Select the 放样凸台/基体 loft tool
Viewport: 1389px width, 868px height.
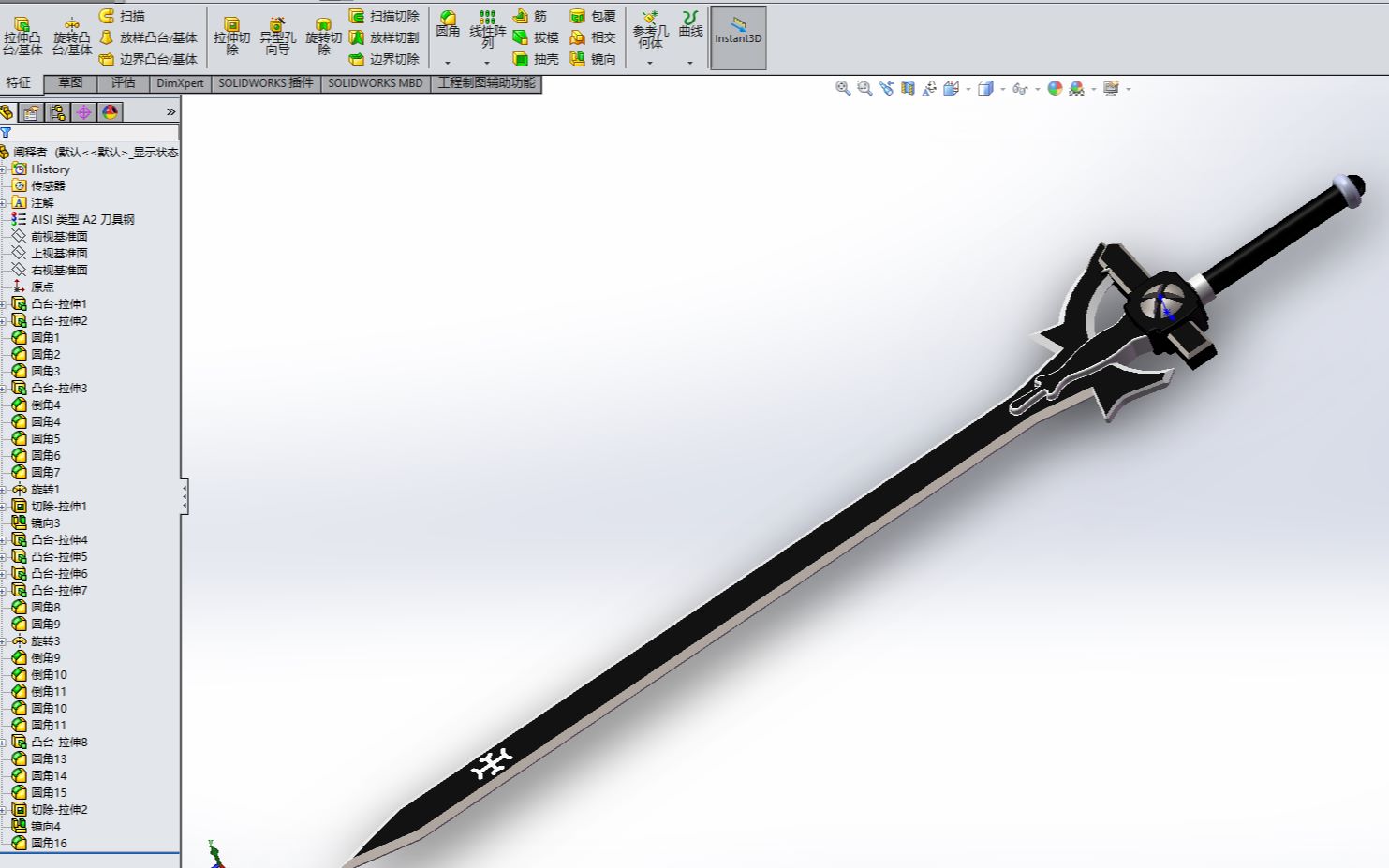point(148,37)
